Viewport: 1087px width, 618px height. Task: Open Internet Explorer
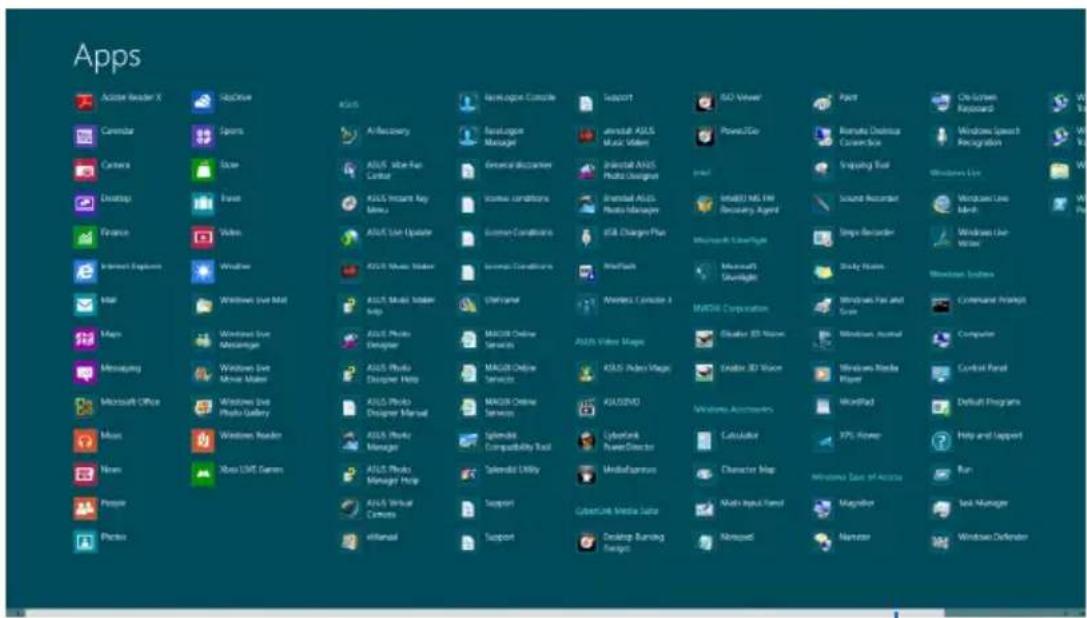pos(117,271)
